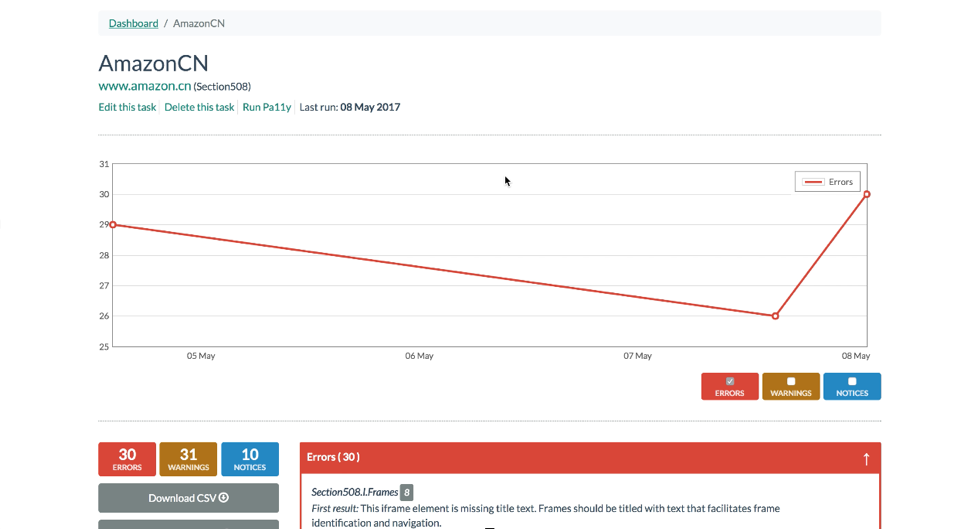The height and width of the screenshot is (529, 975).
Task: Enable the Warnings graph checkbox
Action: coord(791,382)
